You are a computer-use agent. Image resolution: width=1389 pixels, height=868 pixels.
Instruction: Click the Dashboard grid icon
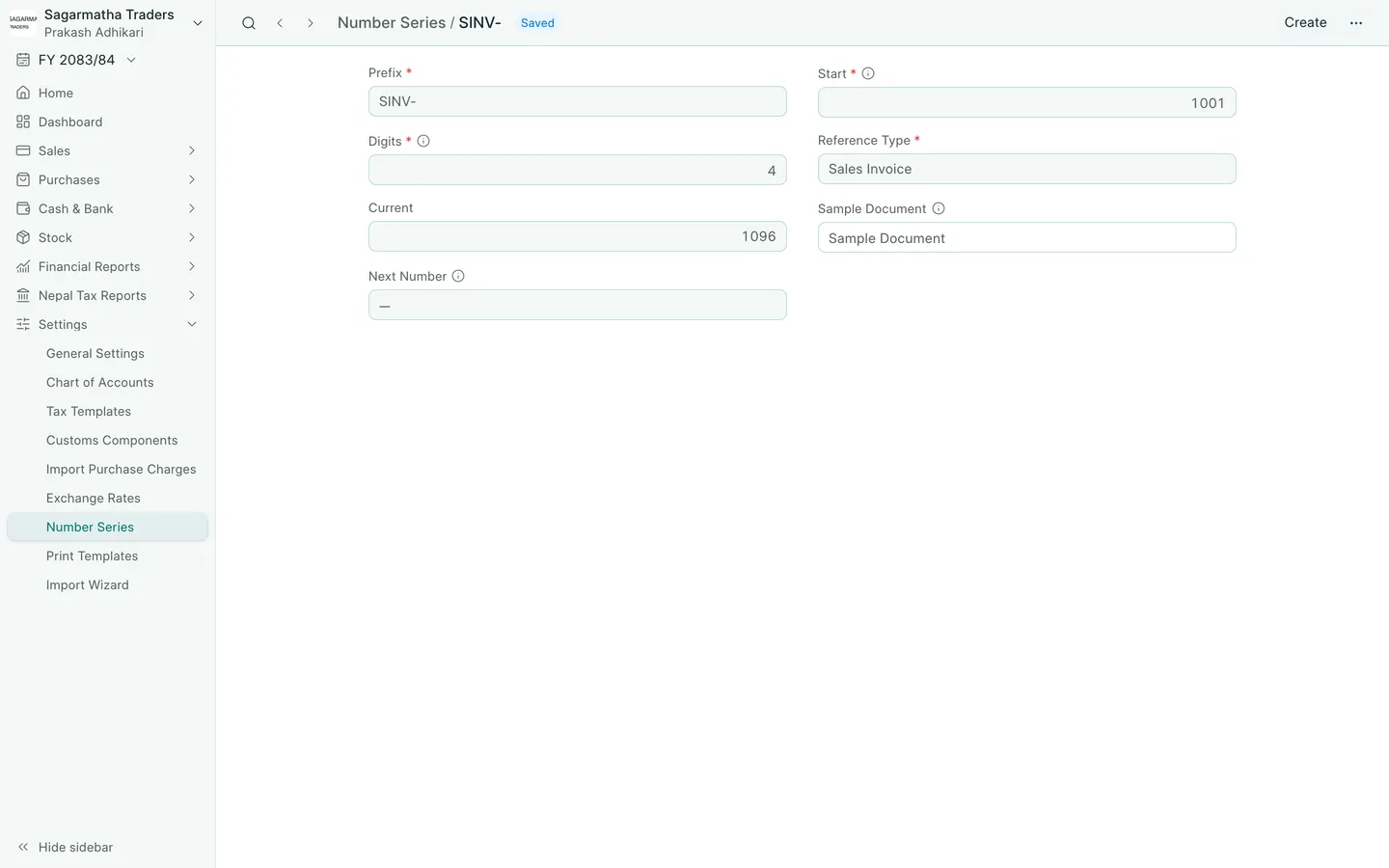(23, 122)
